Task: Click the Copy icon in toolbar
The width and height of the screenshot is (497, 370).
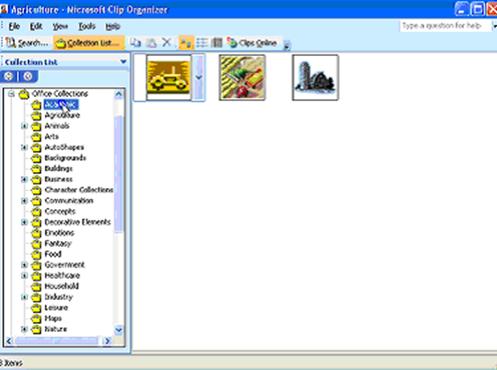Action: [x=135, y=43]
